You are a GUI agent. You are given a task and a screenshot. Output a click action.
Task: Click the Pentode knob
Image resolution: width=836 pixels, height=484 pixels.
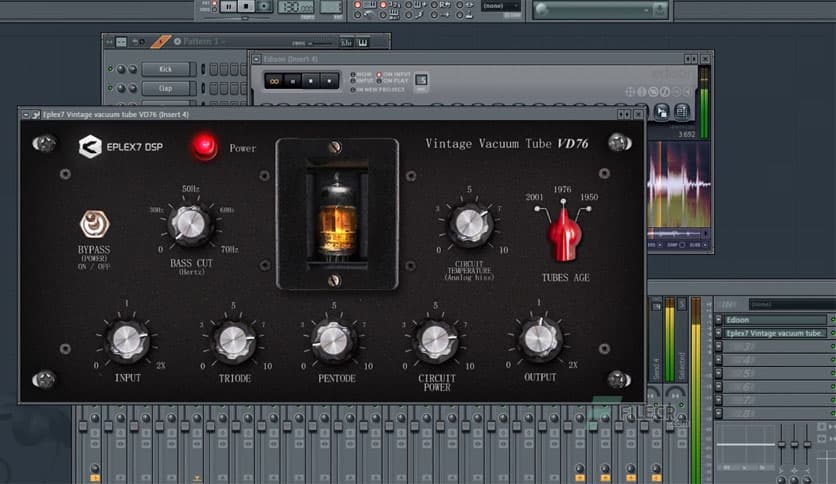(x=334, y=341)
